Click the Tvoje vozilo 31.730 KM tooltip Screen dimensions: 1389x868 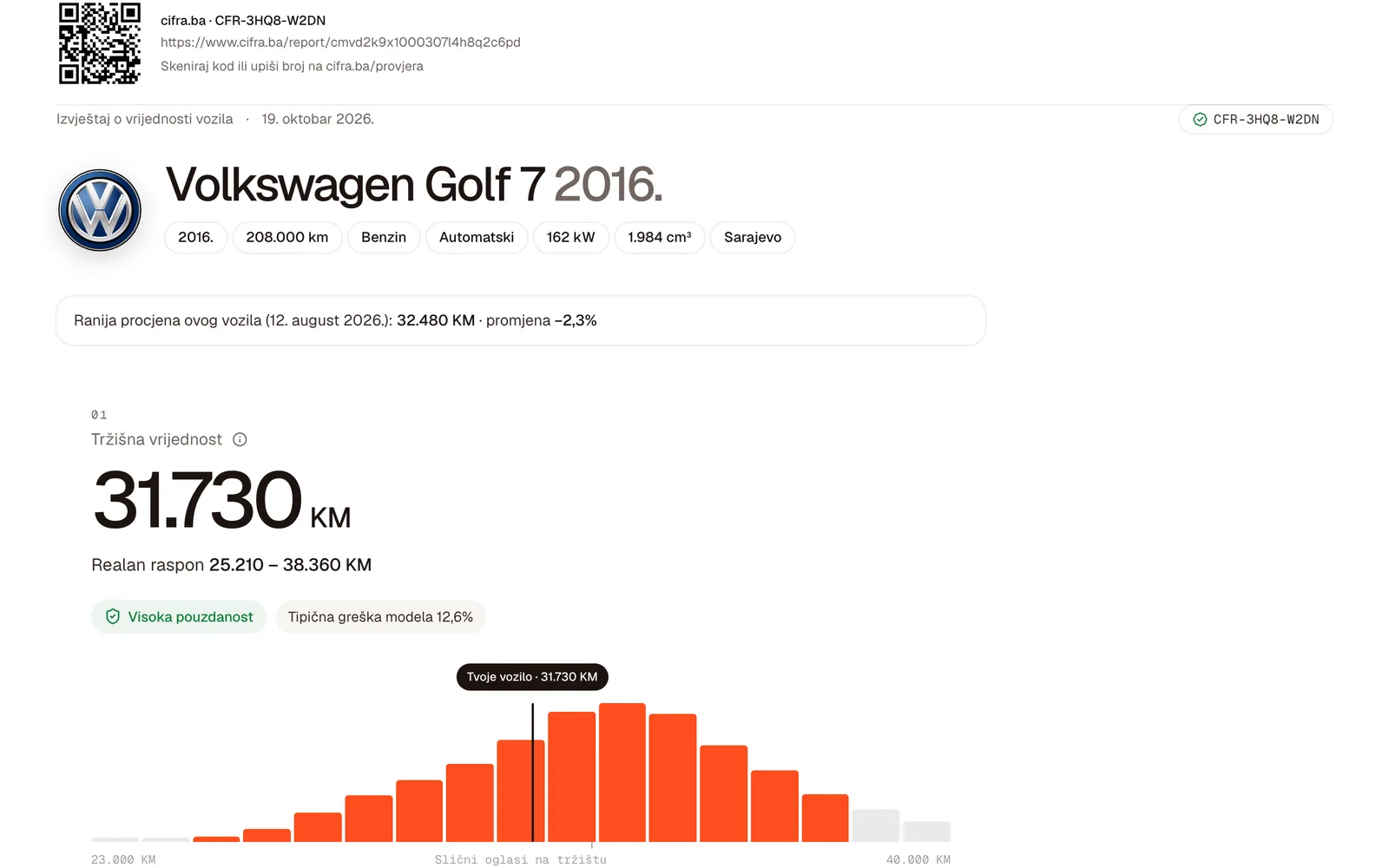[532, 677]
